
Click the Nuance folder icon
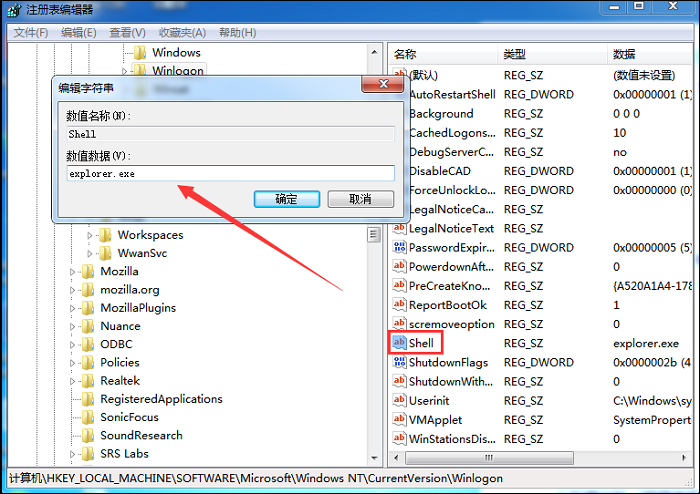click(88, 326)
